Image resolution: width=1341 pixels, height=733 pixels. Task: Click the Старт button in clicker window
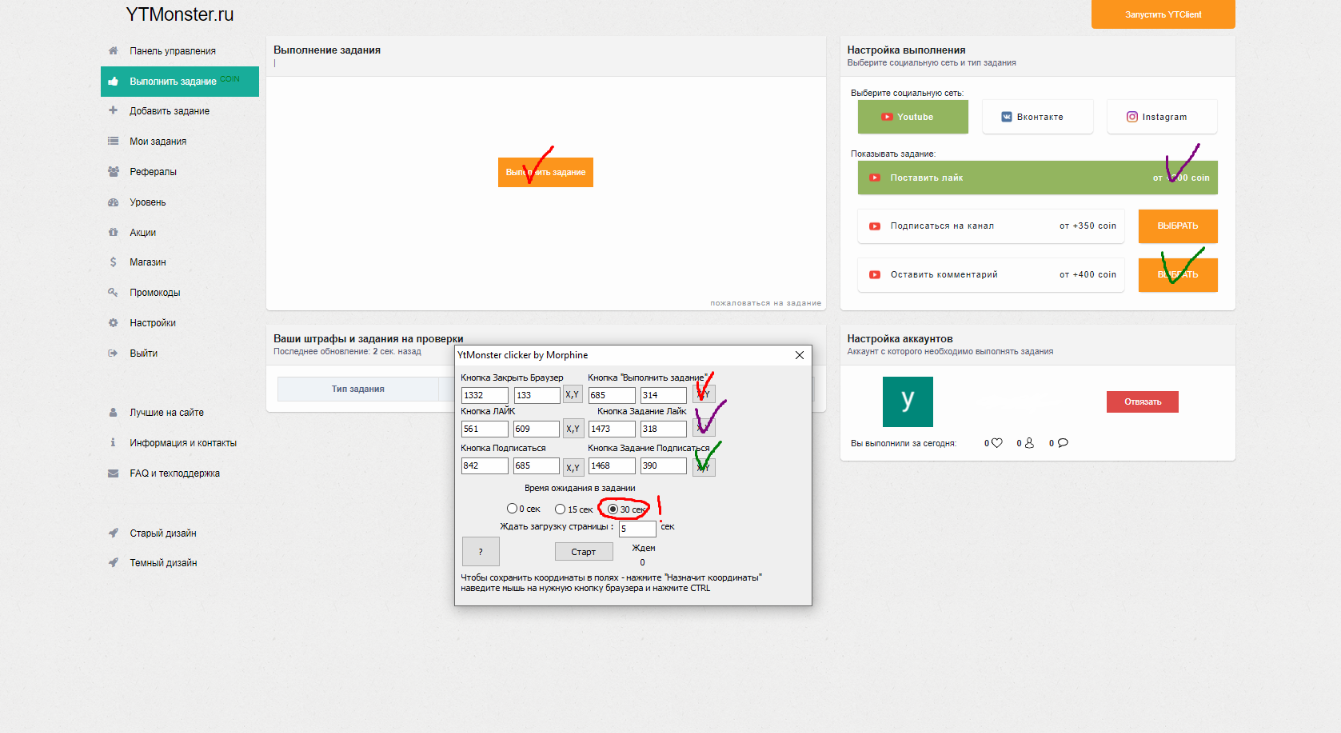(x=584, y=552)
